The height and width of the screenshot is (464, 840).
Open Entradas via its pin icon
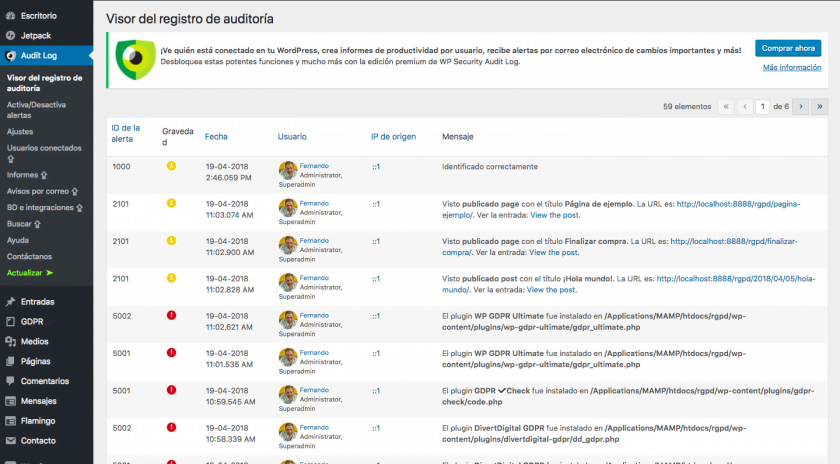click(11, 301)
